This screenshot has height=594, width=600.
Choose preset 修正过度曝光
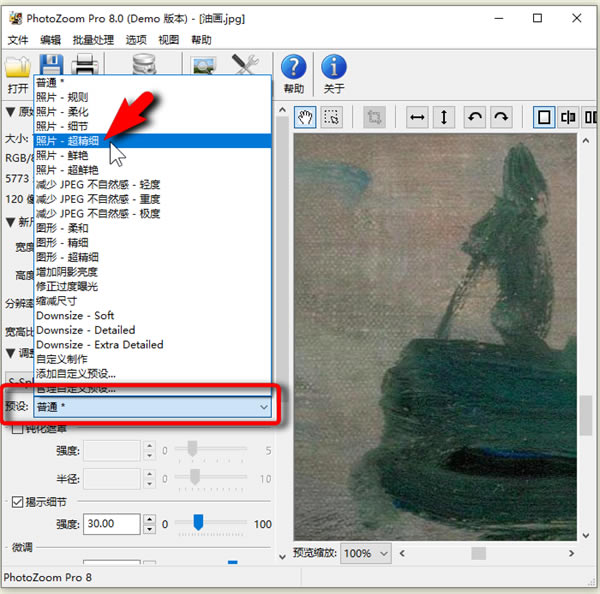(x=153, y=286)
